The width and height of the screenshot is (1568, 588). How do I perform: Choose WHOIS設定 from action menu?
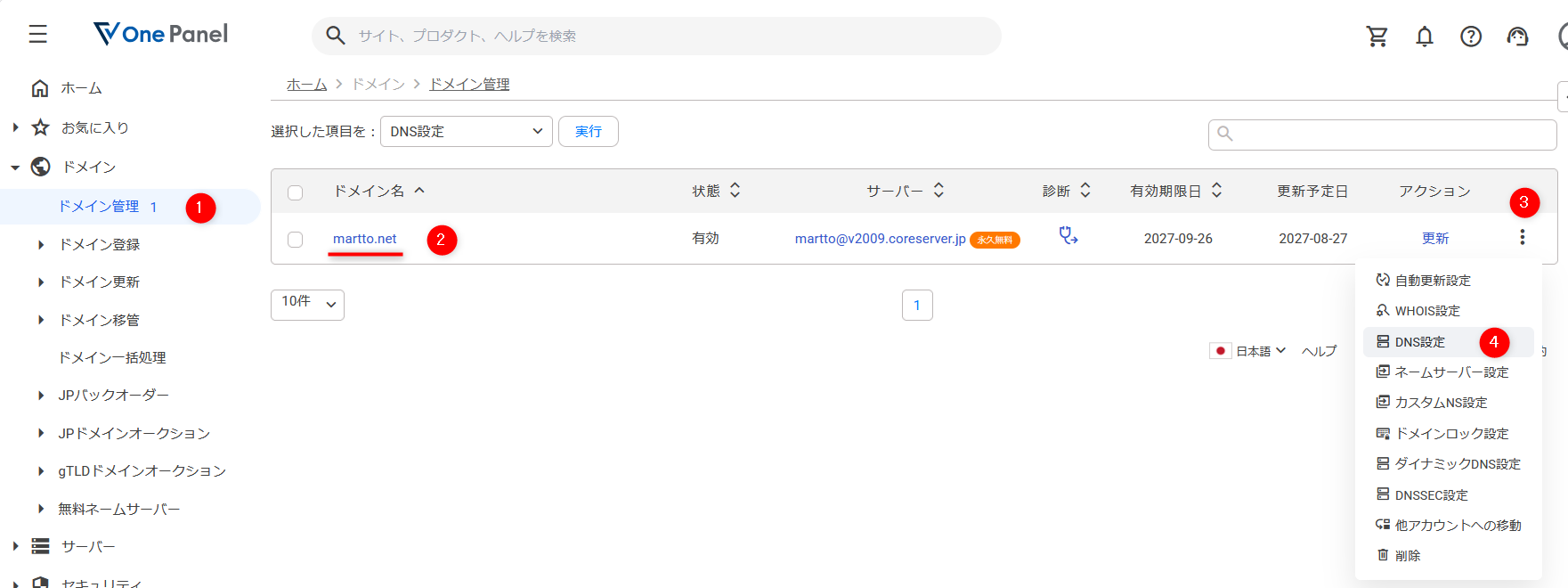point(1448,311)
